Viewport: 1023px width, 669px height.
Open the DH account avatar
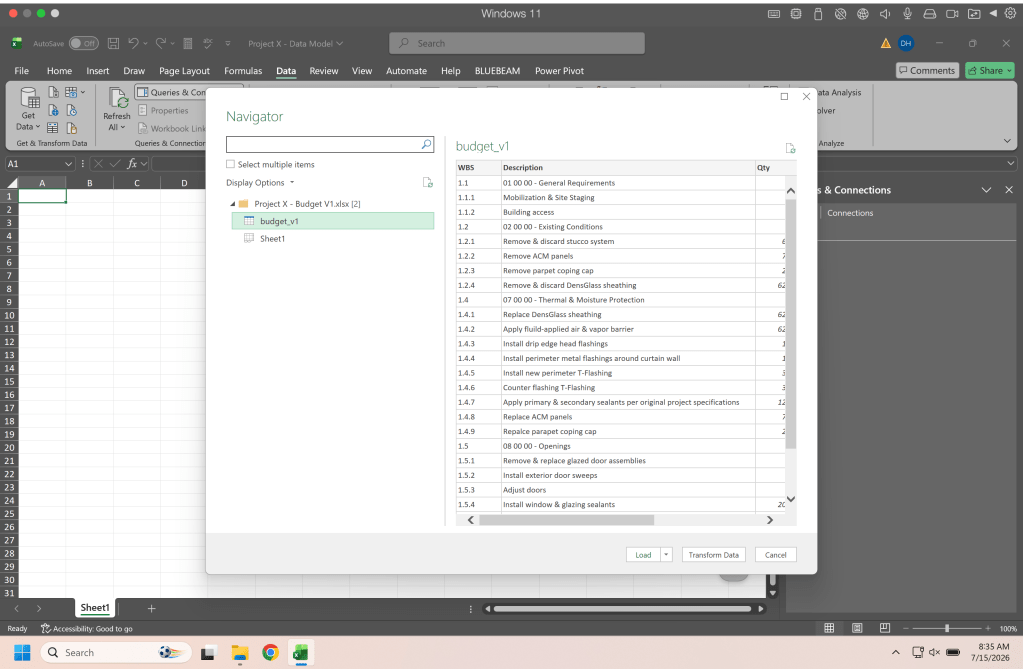tap(906, 44)
